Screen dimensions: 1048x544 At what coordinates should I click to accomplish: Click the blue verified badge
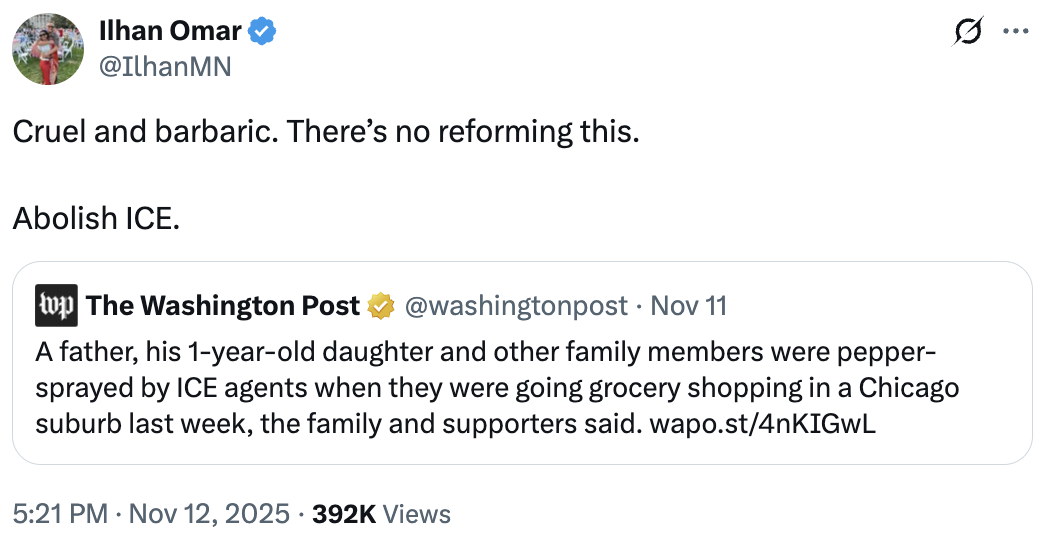coord(263,31)
